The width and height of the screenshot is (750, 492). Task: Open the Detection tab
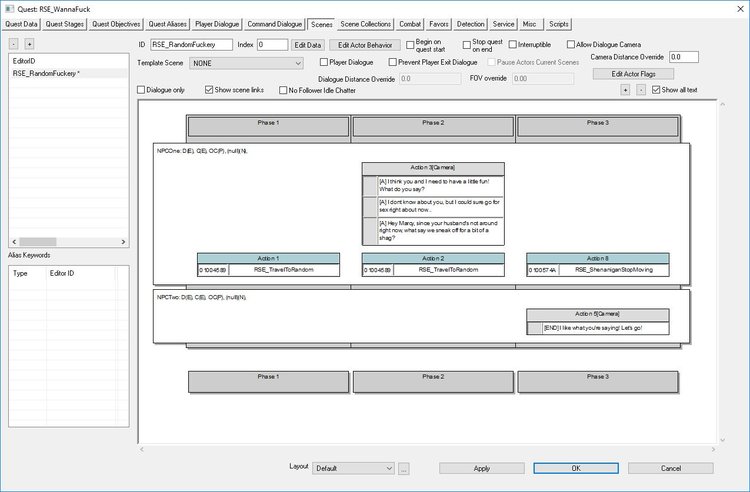[x=471, y=24]
